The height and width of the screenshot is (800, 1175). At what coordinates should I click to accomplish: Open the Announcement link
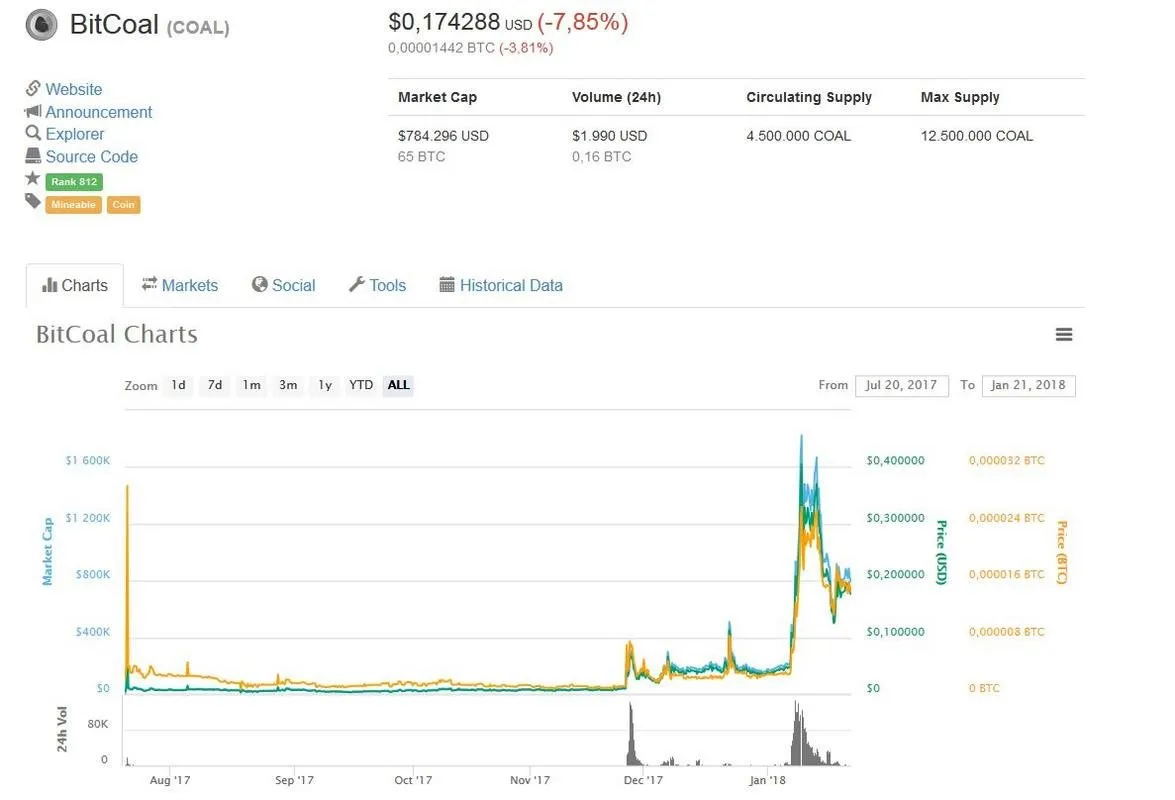[98, 112]
